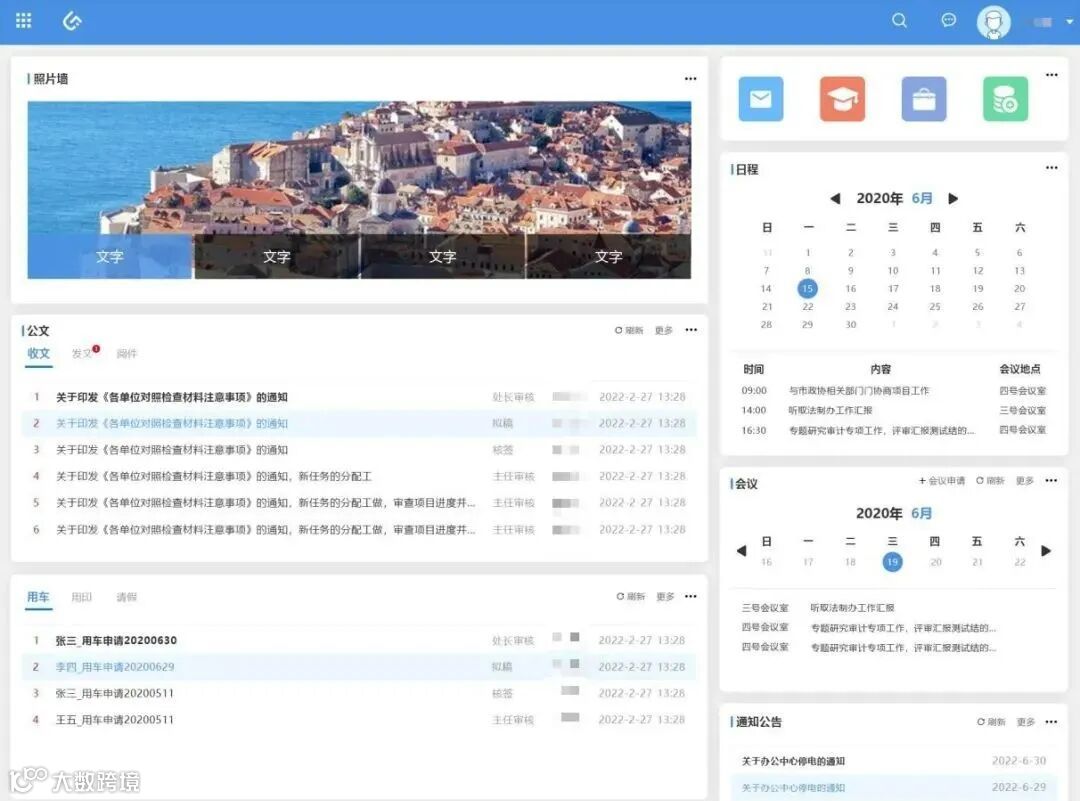
Task: Select day 19 in 会议 week strip
Action: pyautogui.click(x=892, y=562)
